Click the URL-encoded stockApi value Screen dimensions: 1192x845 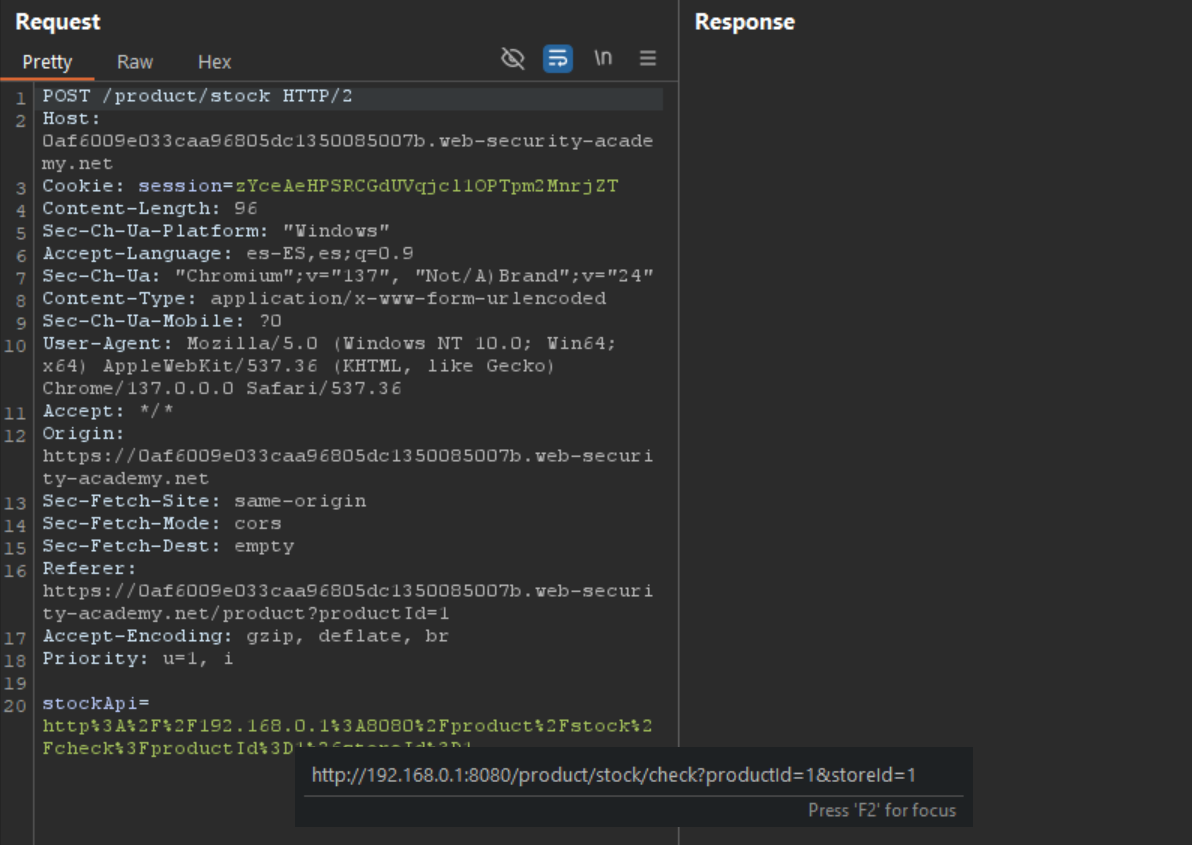pyautogui.click(x=346, y=726)
